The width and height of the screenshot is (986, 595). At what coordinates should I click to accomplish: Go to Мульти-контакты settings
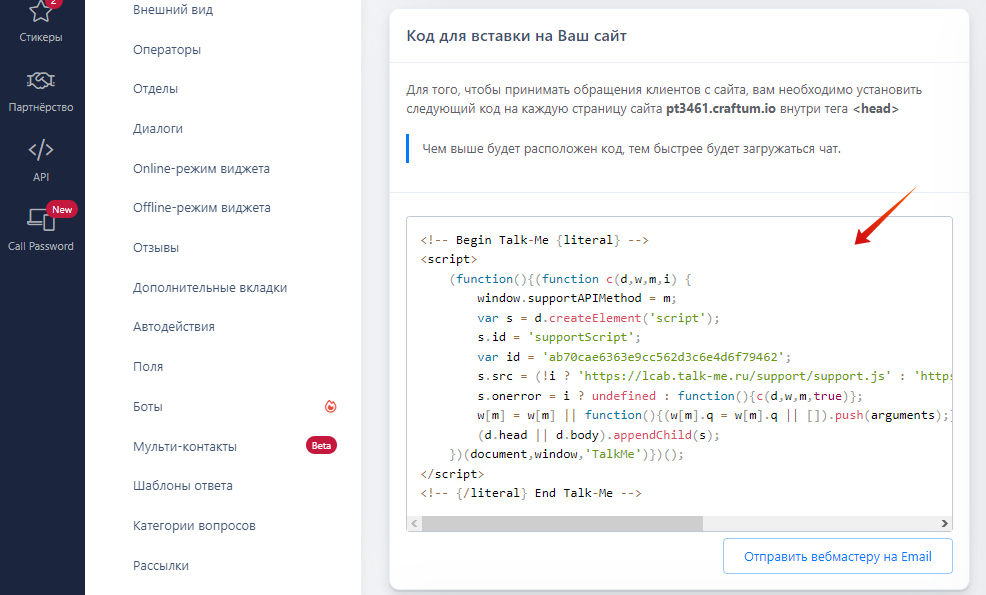(x=185, y=447)
